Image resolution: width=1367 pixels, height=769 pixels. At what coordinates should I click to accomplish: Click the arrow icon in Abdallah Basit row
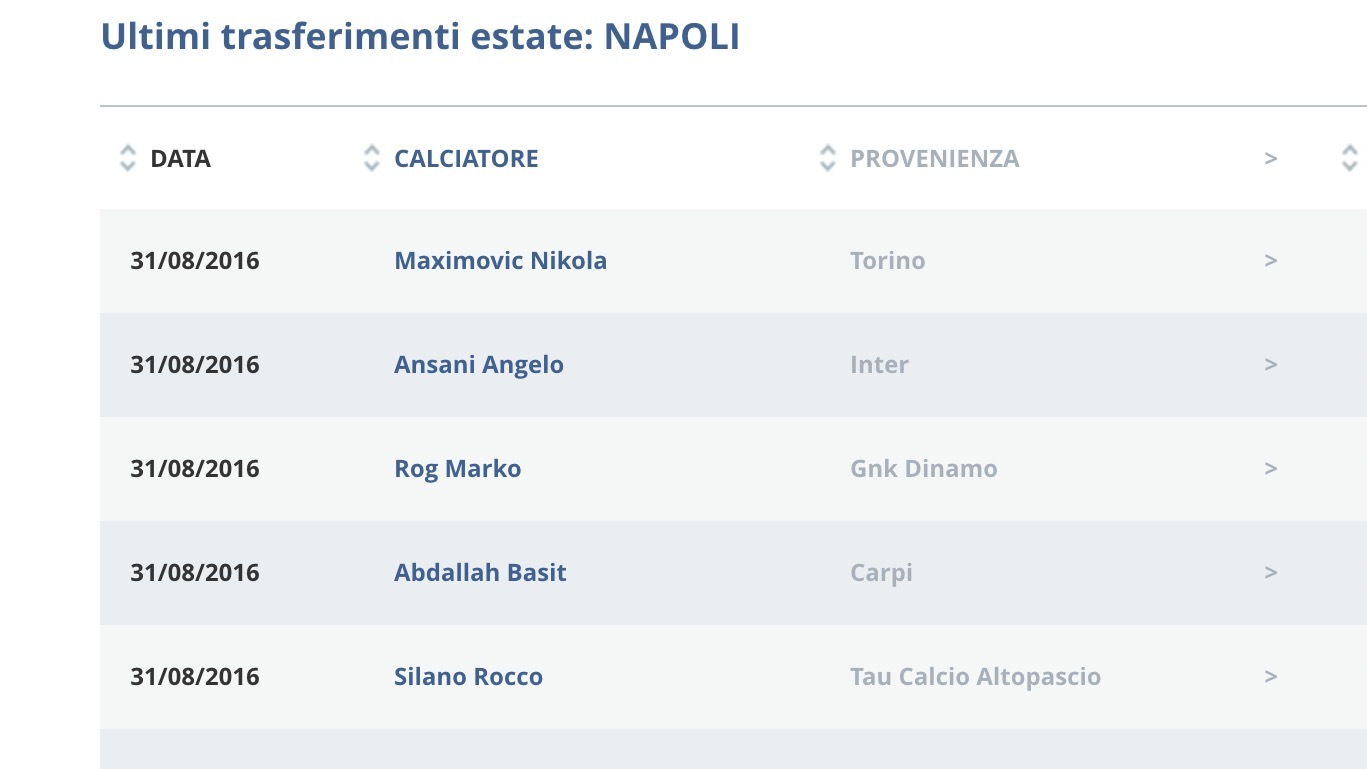click(x=1271, y=573)
